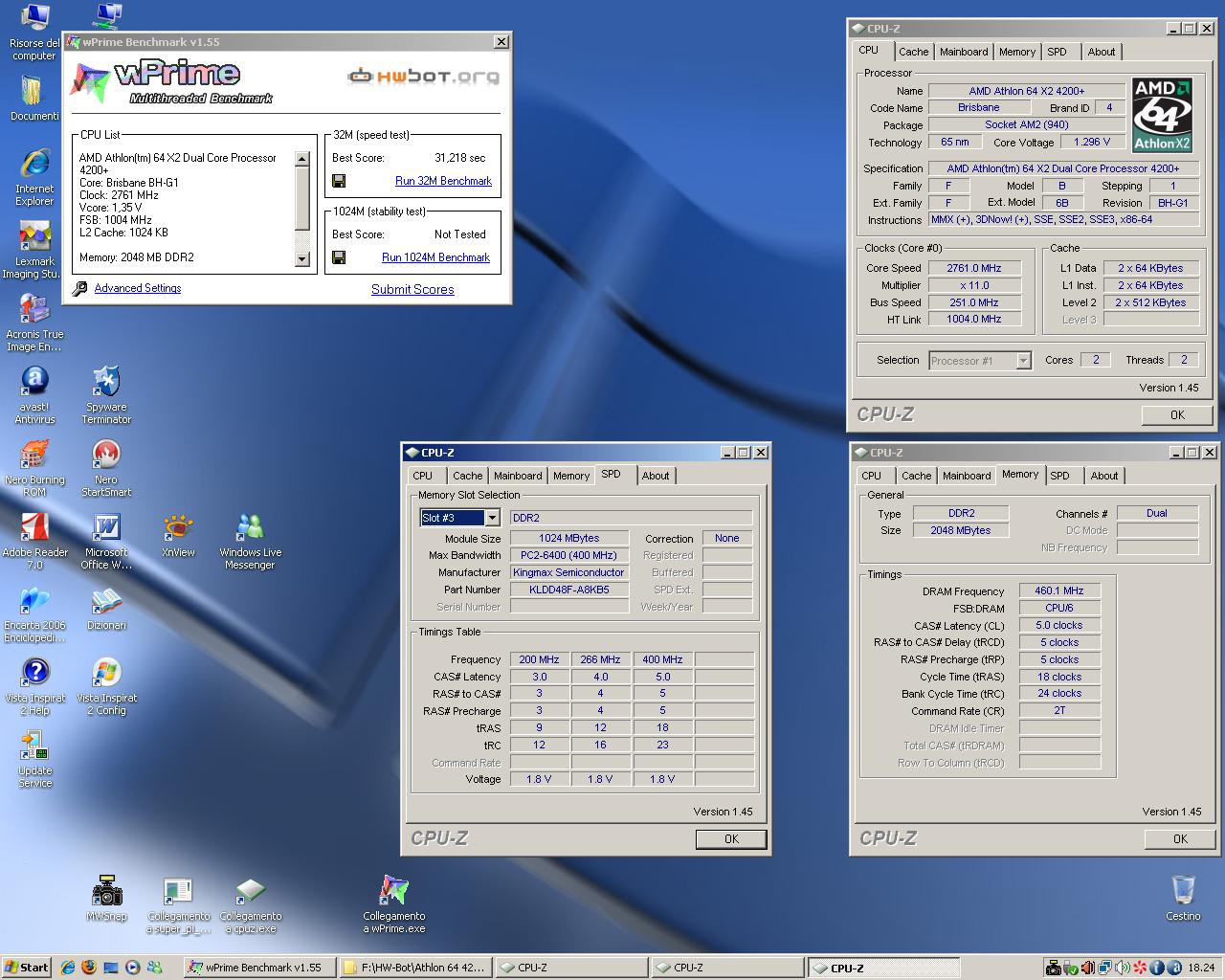Click the DRAM Frequency value 460.1 MHz
The height and width of the screenshot is (980, 1225).
click(x=1059, y=590)
